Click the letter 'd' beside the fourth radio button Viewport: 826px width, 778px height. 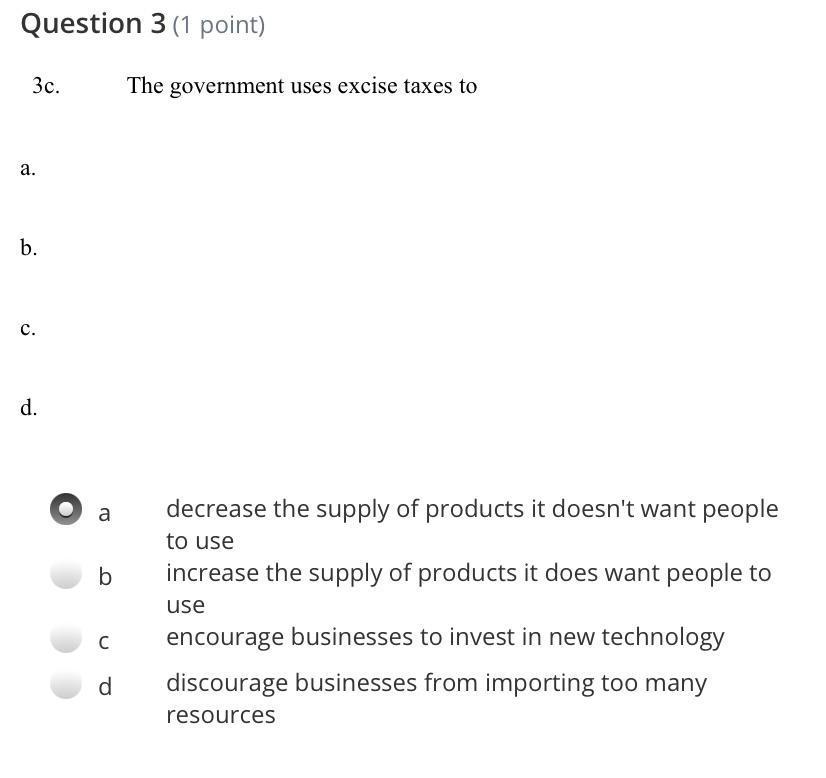(105, 686)
